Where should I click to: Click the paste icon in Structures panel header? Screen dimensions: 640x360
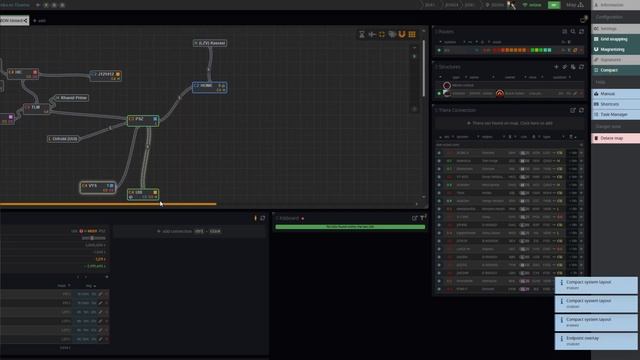(x=573, y=67)
